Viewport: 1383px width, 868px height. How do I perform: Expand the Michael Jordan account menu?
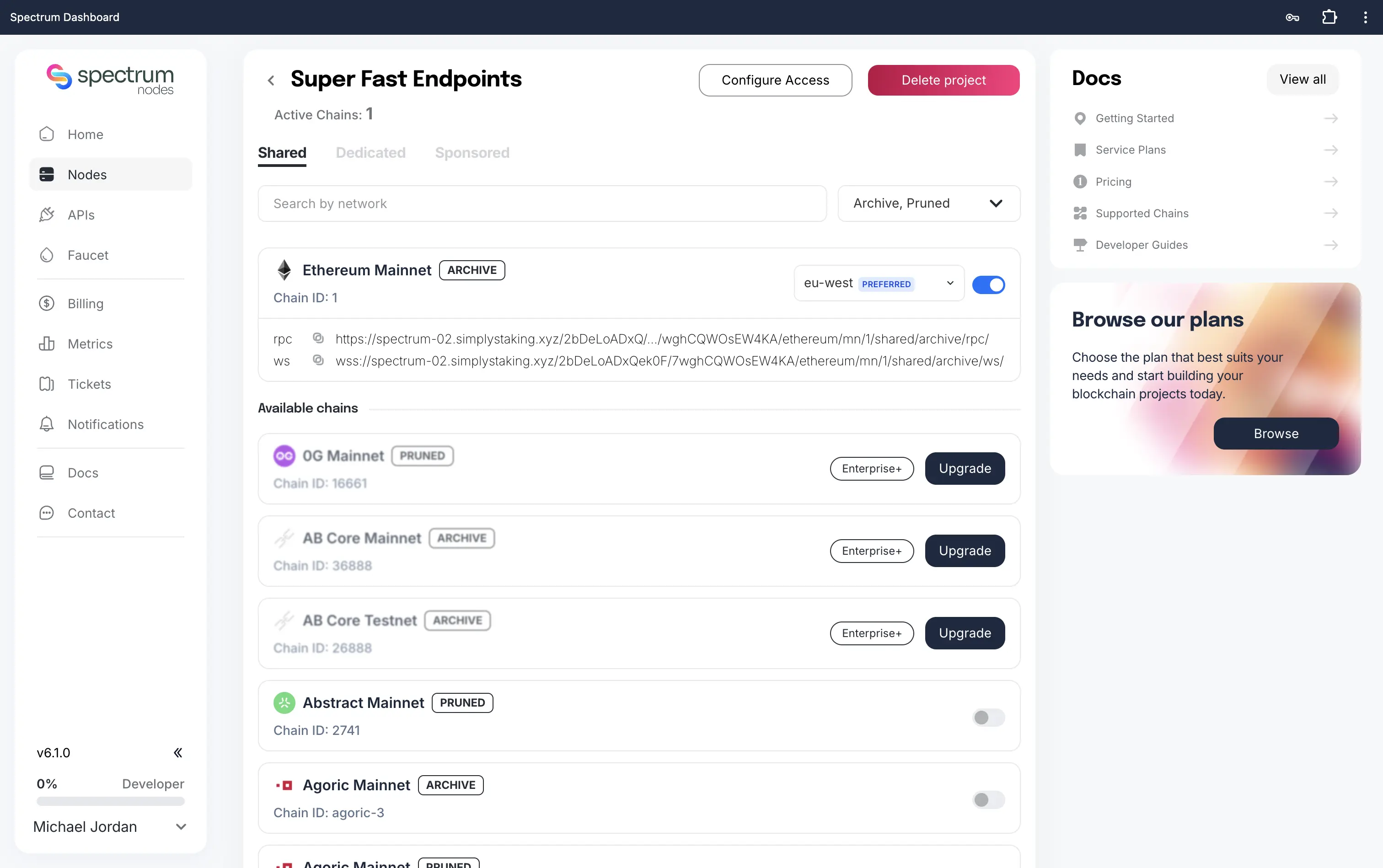(110, 827)
